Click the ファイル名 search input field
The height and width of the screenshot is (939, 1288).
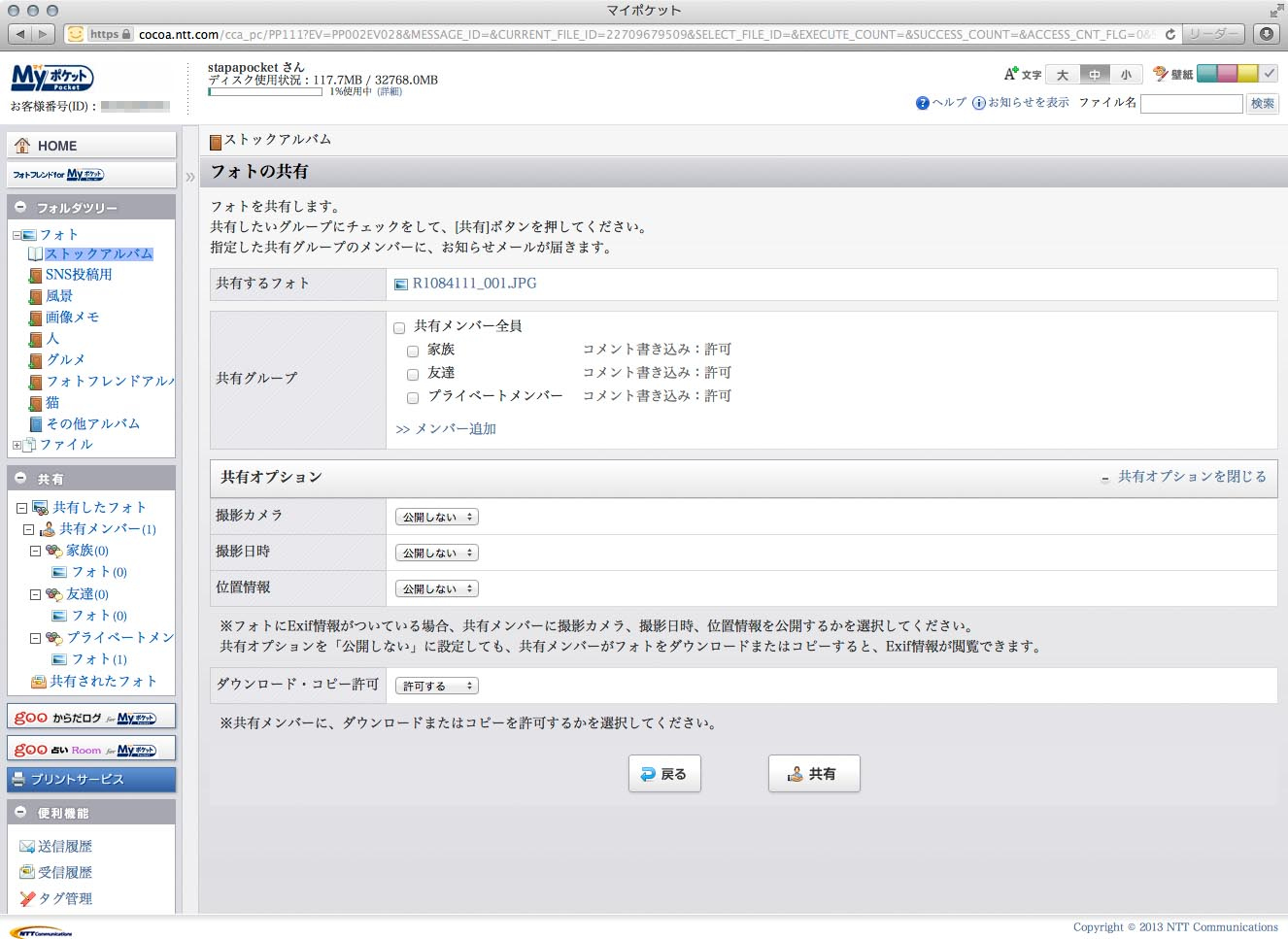point(1191,103)
